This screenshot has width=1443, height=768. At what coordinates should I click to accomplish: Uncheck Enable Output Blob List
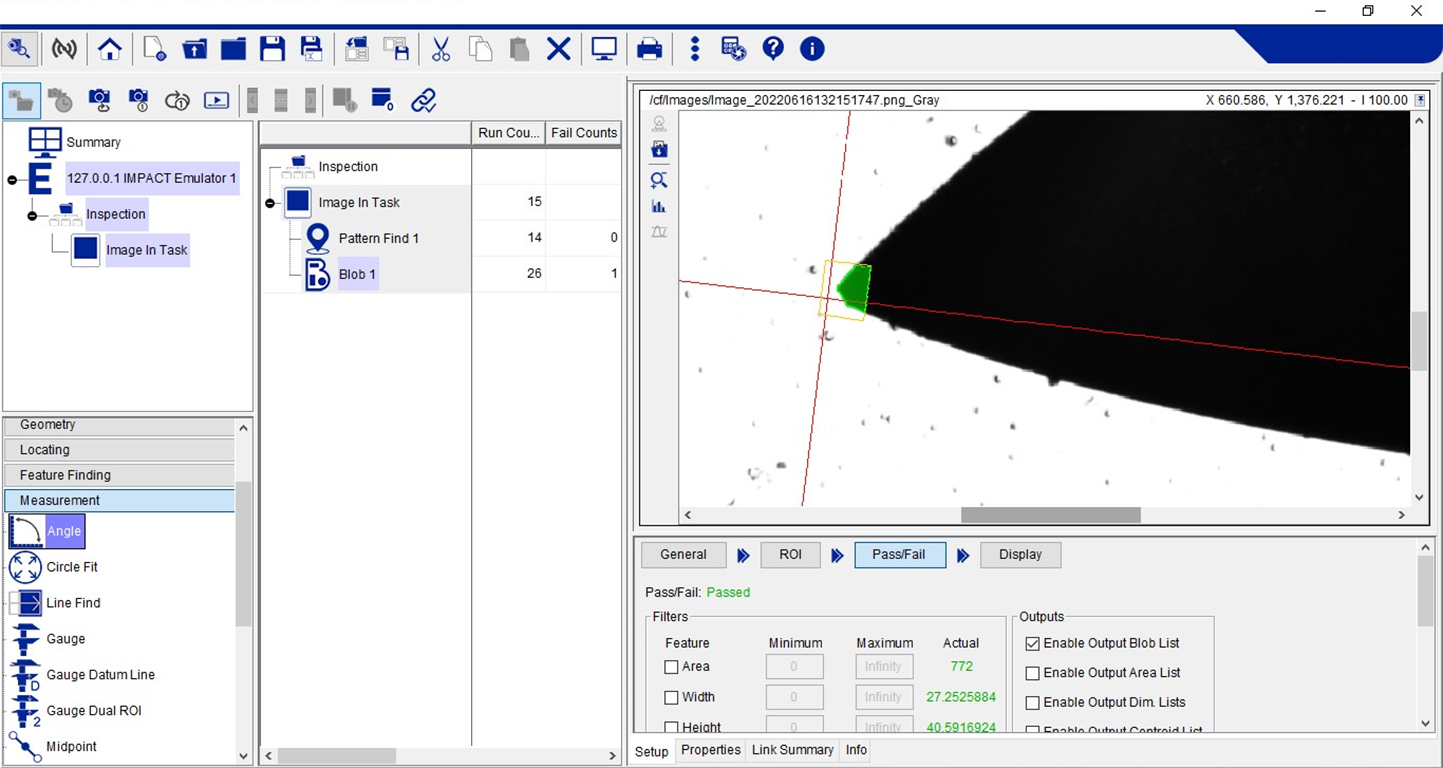(1033, 644)
